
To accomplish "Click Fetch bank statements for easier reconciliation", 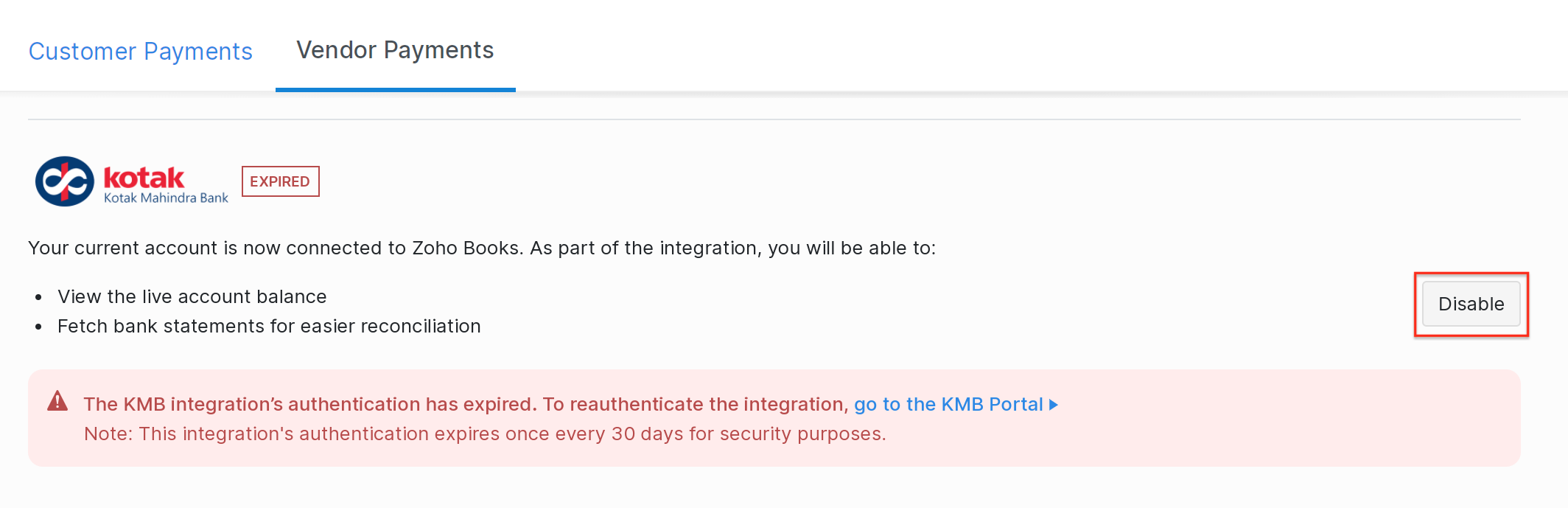I will coord(269,326).
